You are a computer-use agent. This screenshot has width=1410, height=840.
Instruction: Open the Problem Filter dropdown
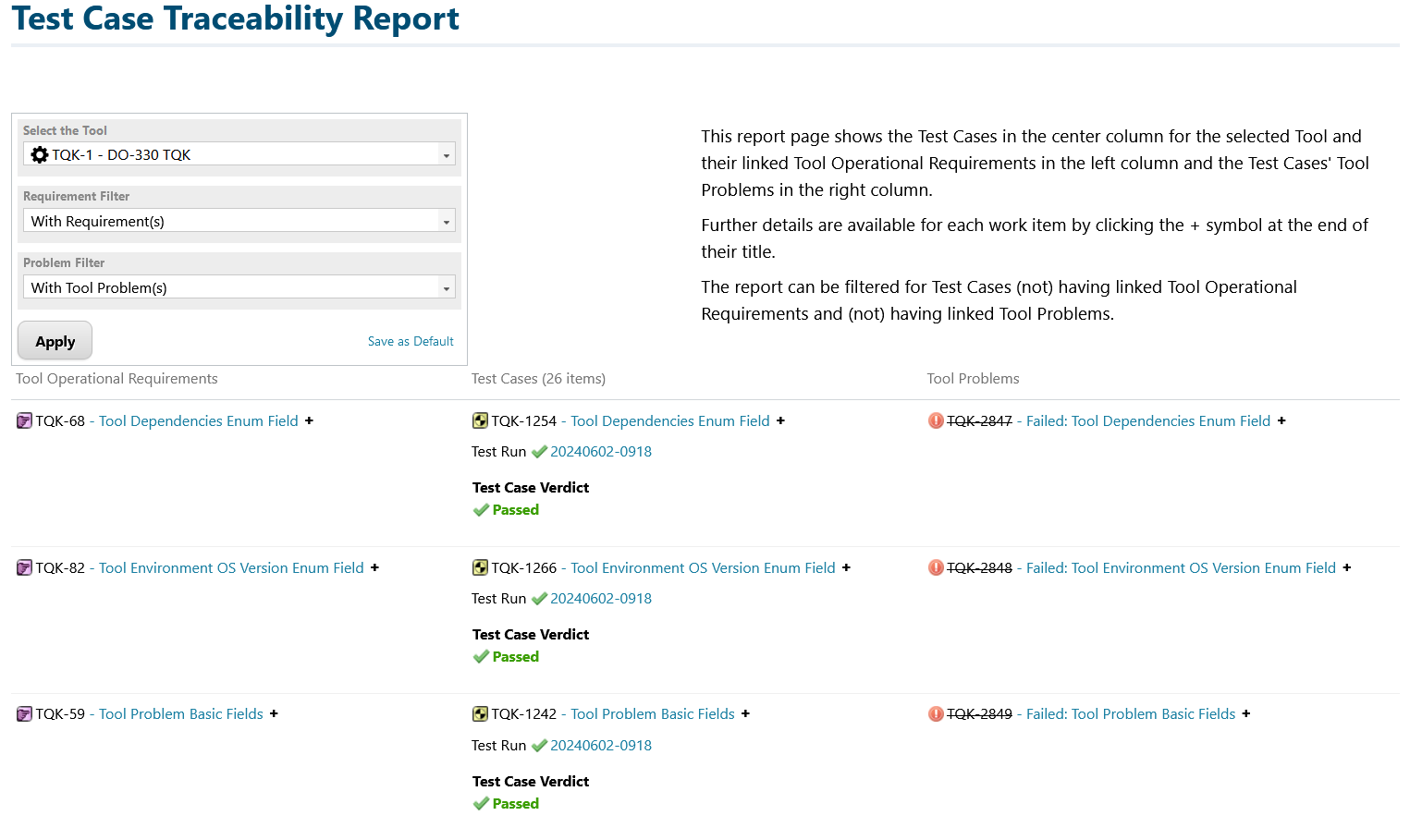[239, 287]
